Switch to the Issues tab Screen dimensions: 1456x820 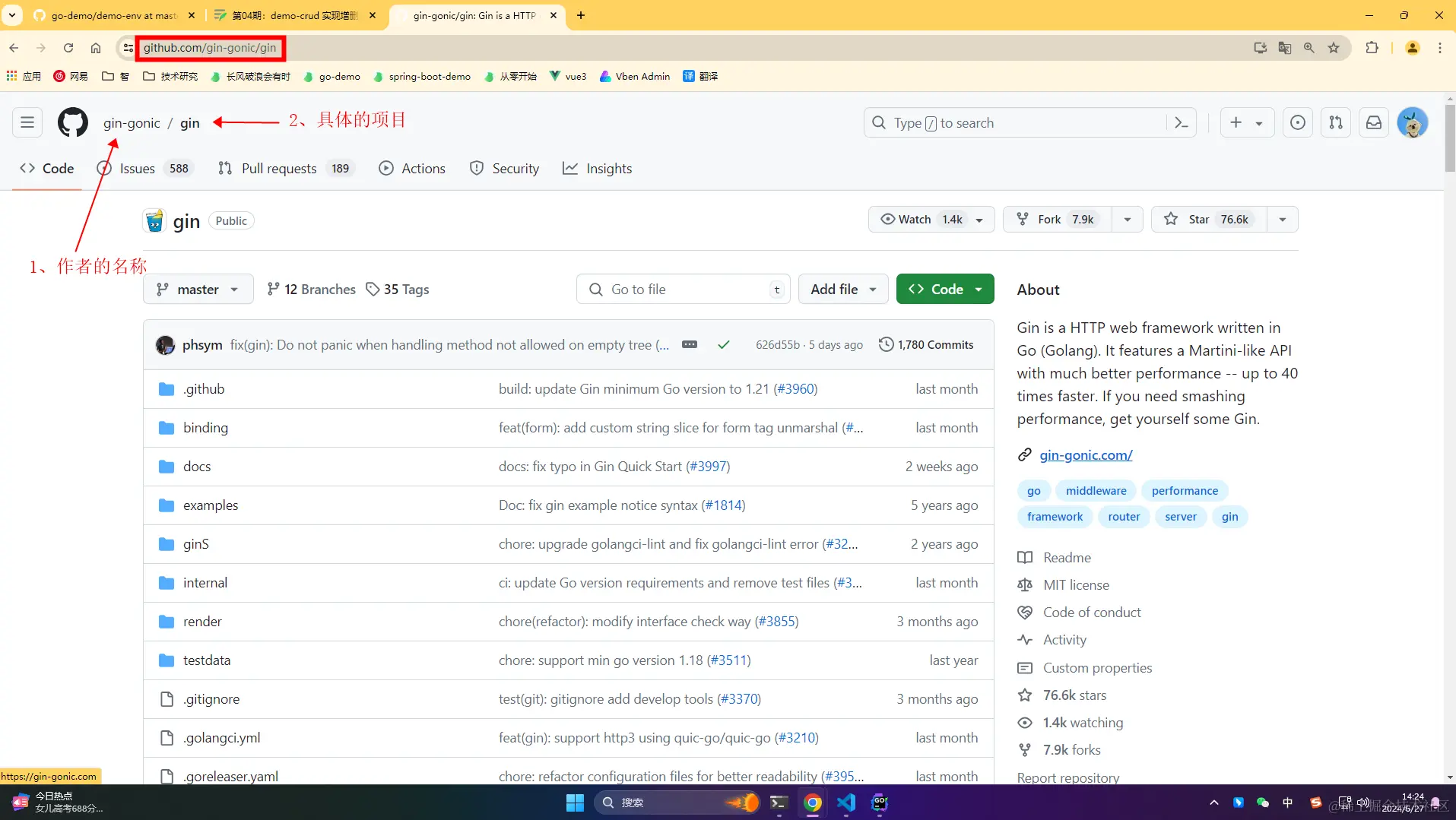pos(145,169)
